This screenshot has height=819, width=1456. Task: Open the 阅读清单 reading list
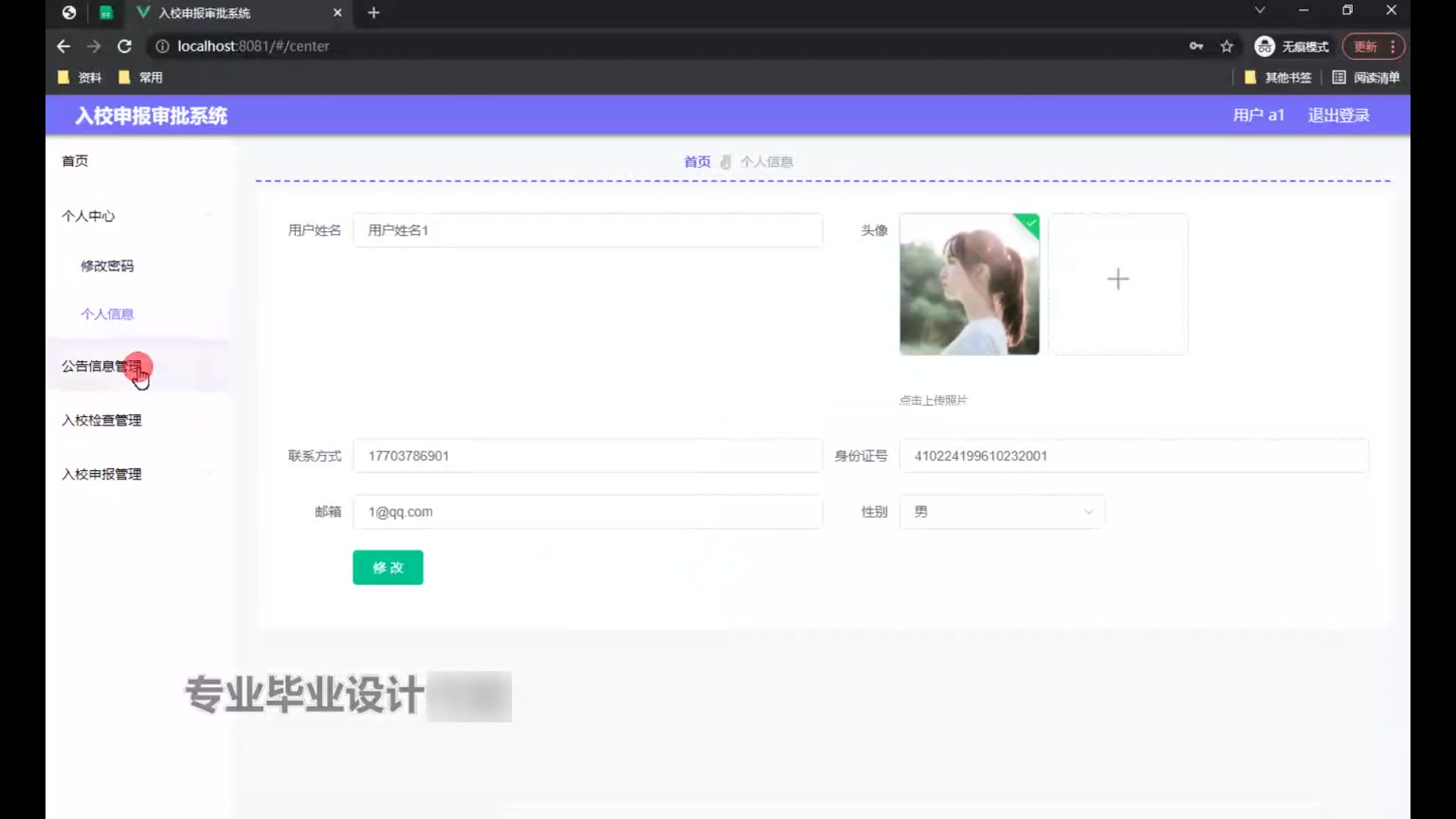click(1366, 77)
